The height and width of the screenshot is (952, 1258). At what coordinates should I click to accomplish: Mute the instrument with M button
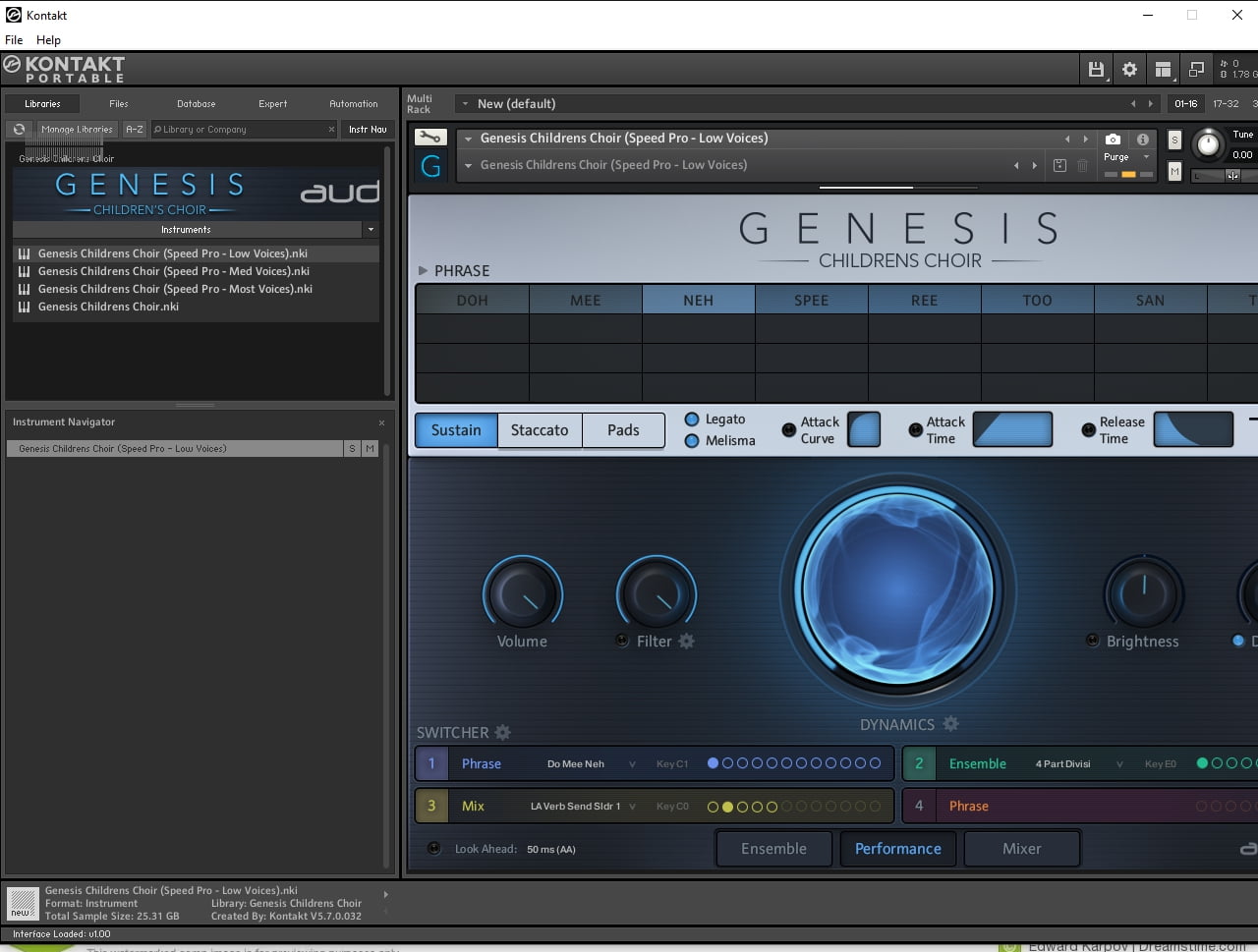(1174, 171)
